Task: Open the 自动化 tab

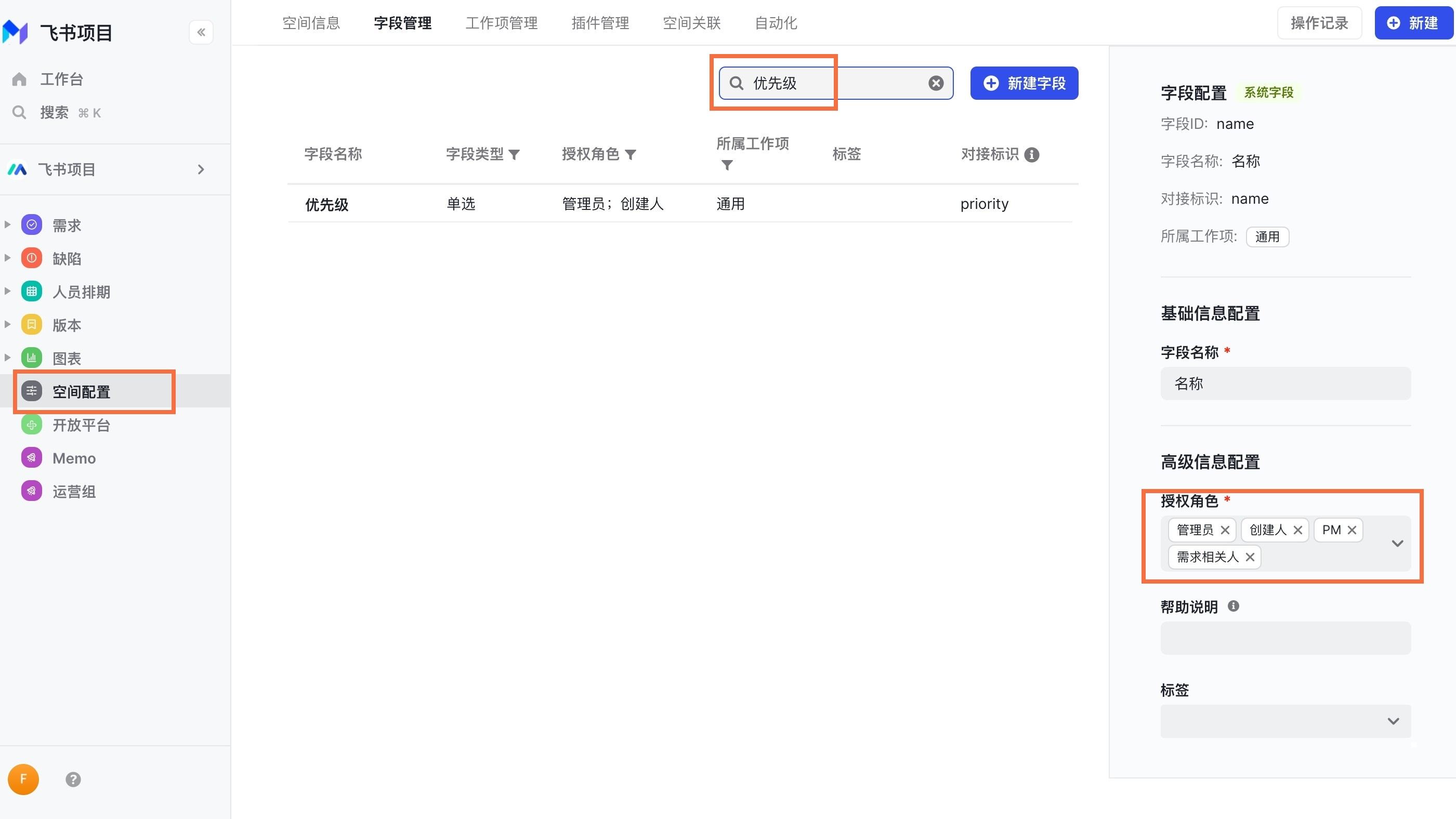Action: click(x=776, y=23)
